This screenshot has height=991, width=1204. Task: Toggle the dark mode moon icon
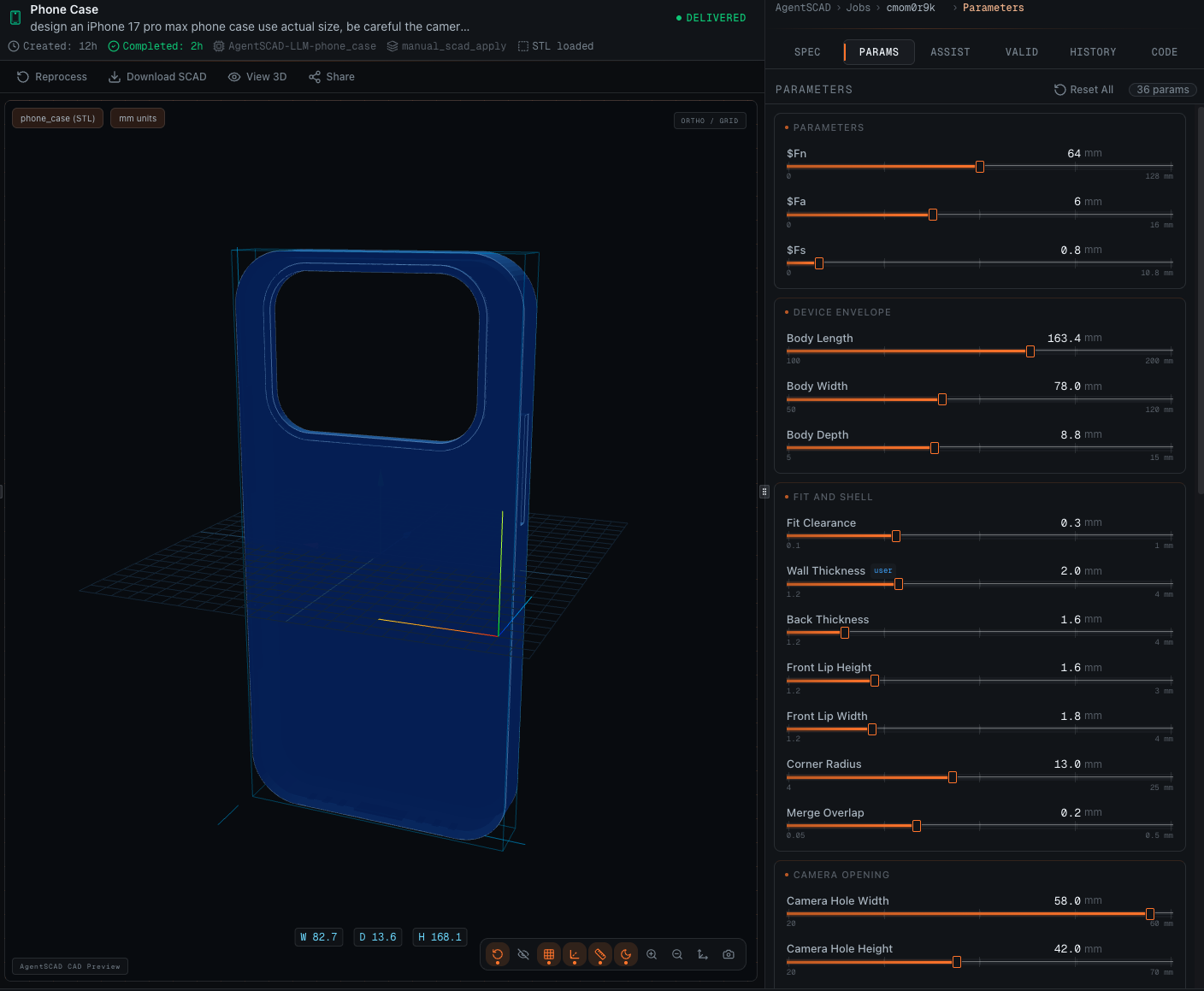point(626,954)
